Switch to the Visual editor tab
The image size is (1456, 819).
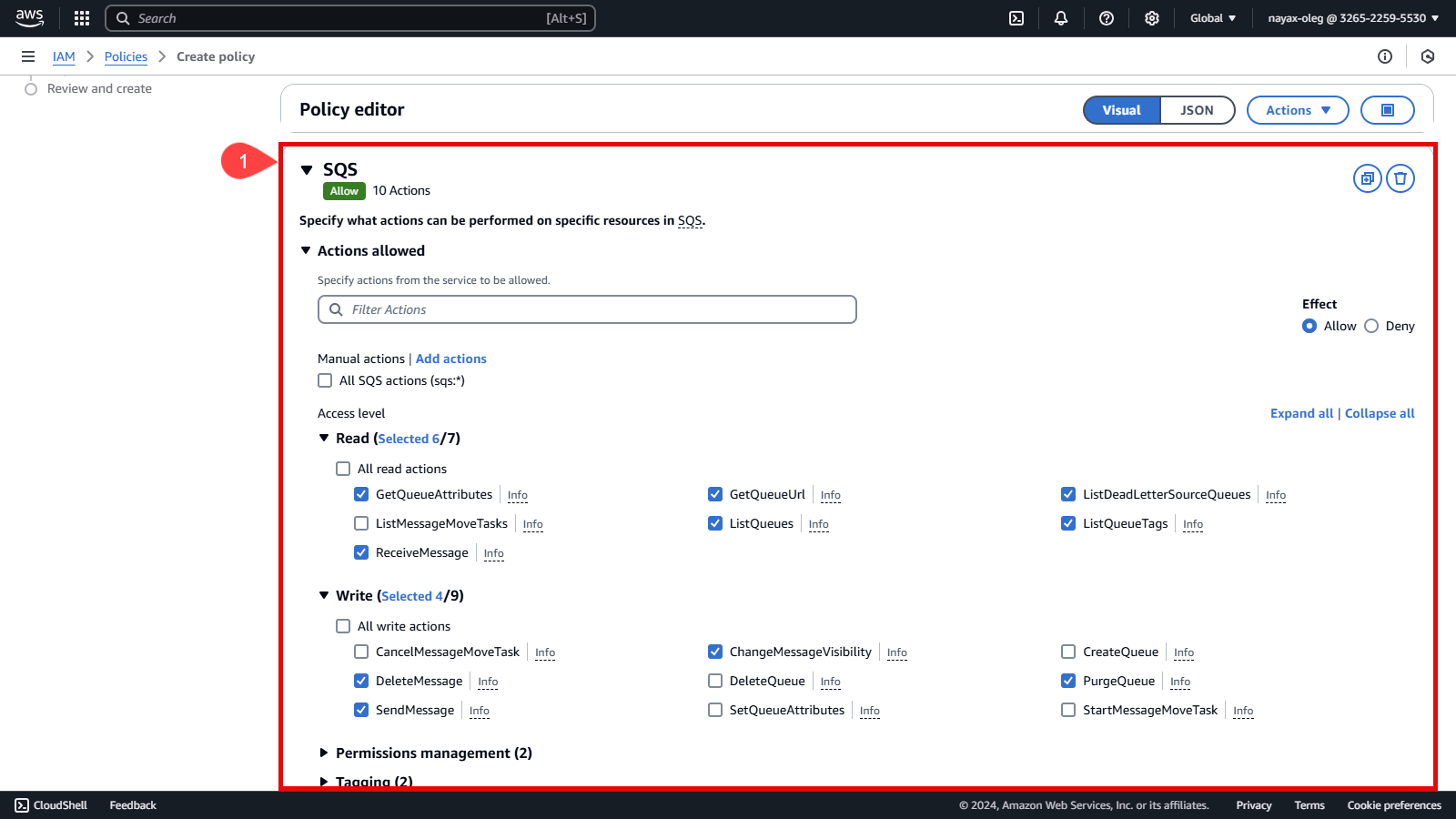[1122, 110]
